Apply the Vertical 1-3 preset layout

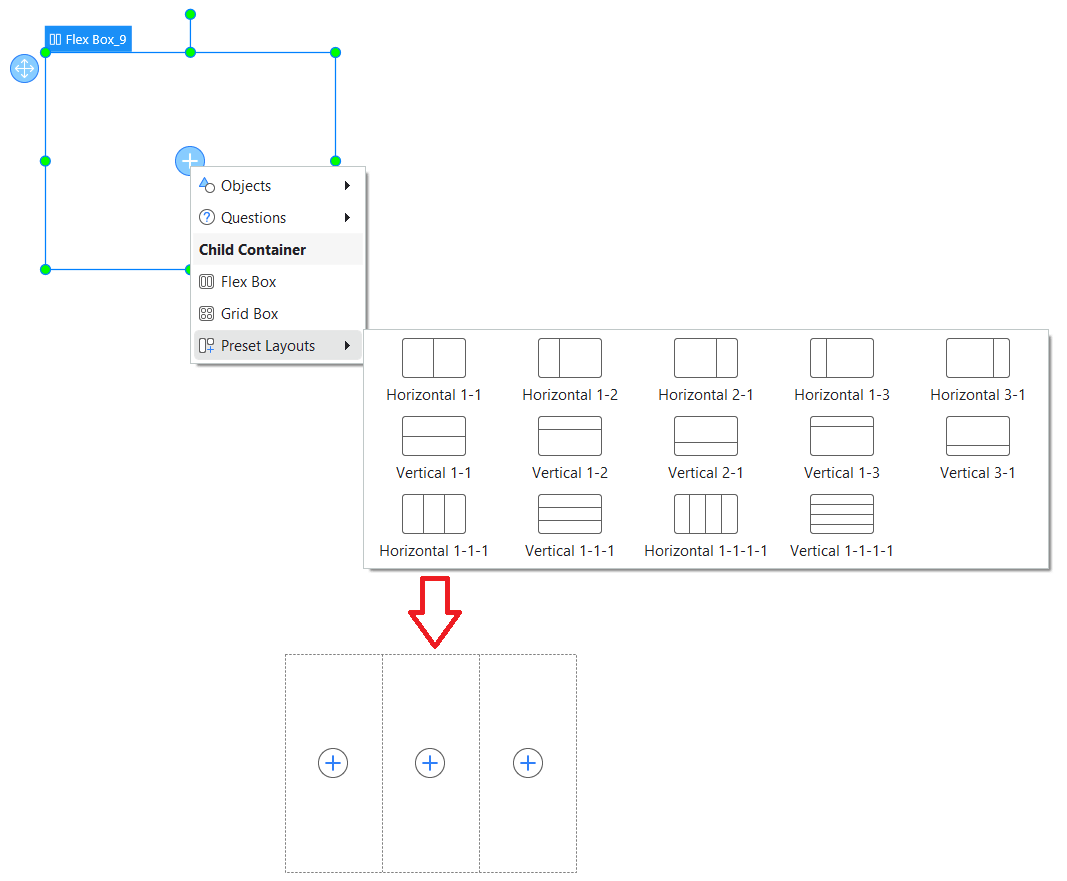click(x=841, y=436)
